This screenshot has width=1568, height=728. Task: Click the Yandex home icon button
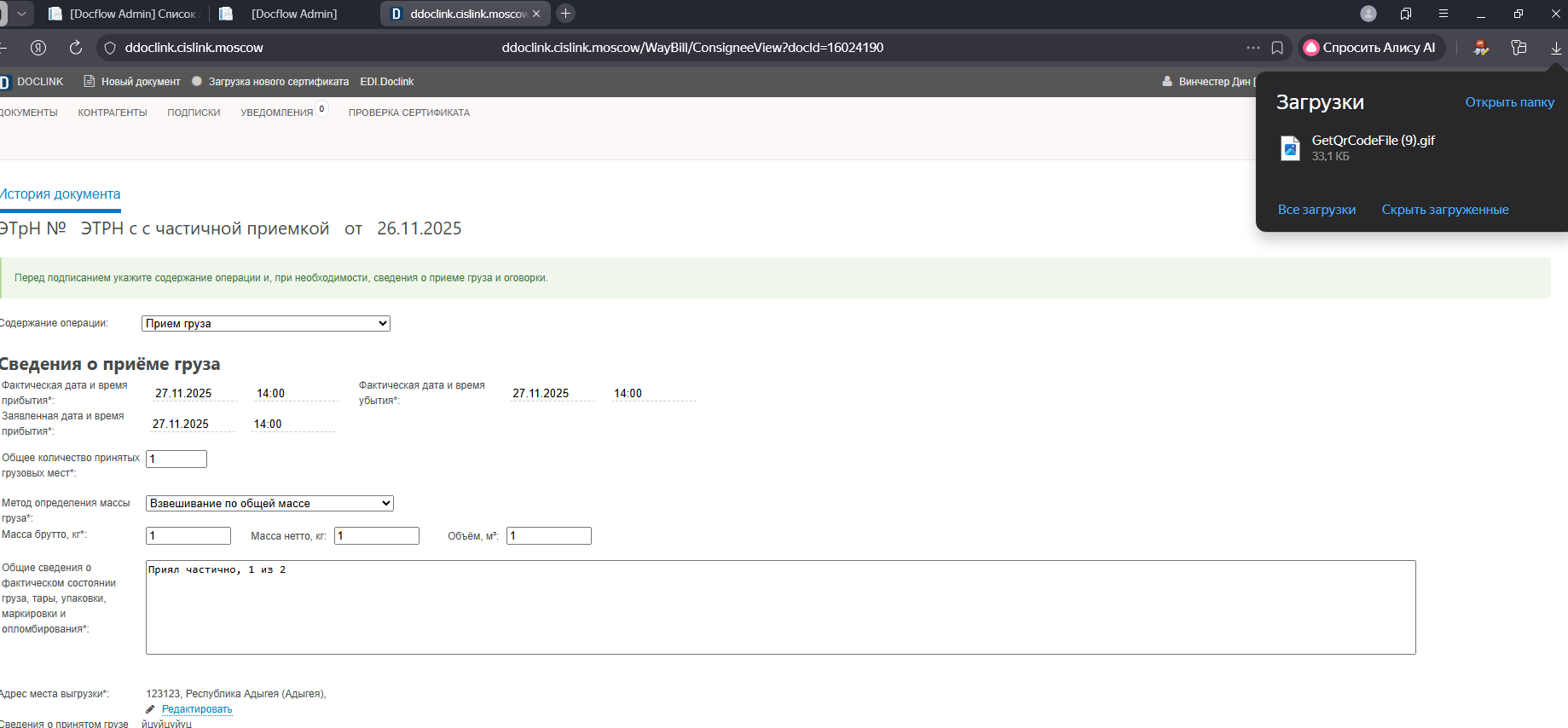pyautogui.click(x=38, y=48)
